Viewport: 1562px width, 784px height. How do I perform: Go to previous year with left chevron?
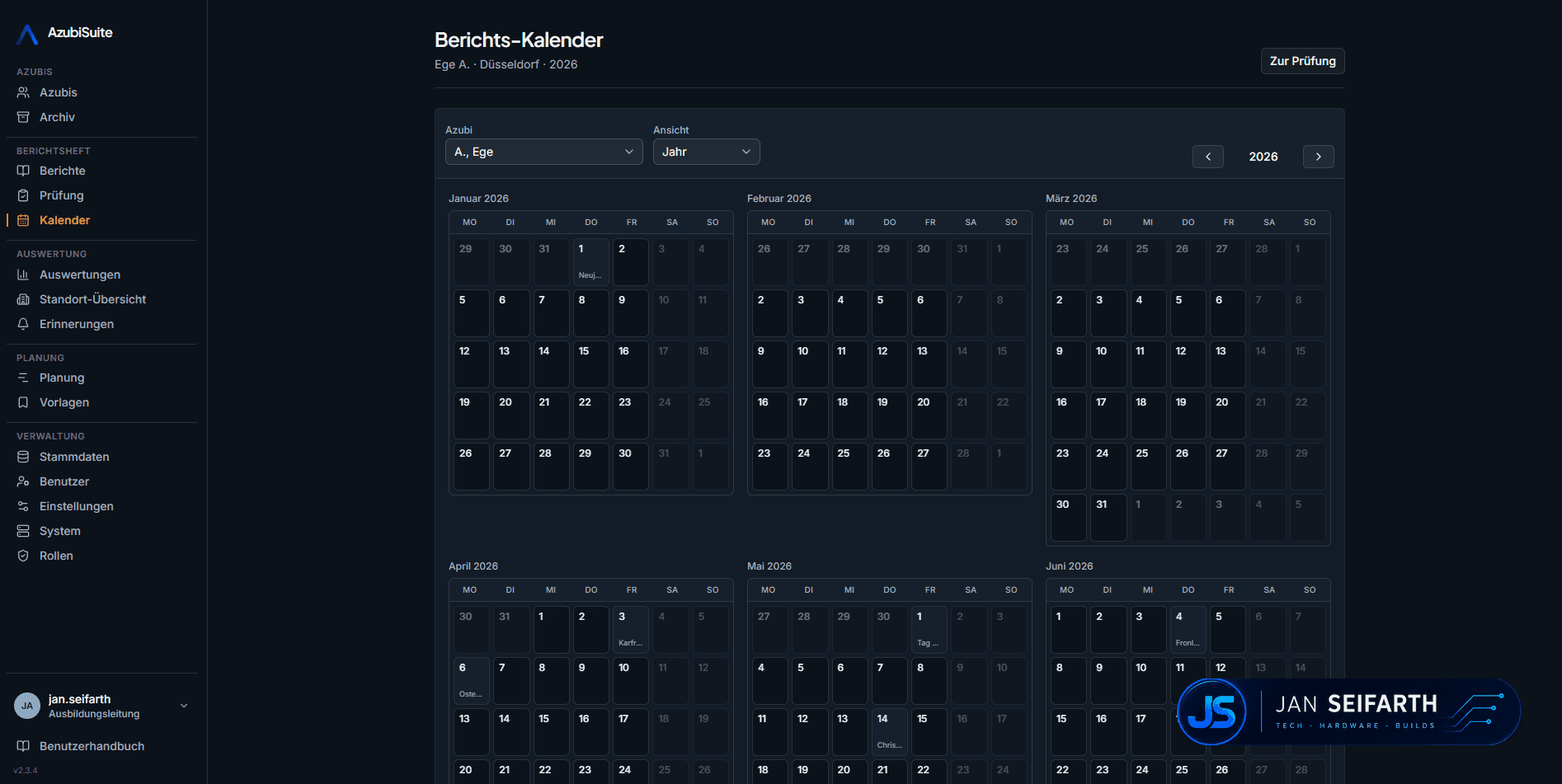coord(1208,157)
